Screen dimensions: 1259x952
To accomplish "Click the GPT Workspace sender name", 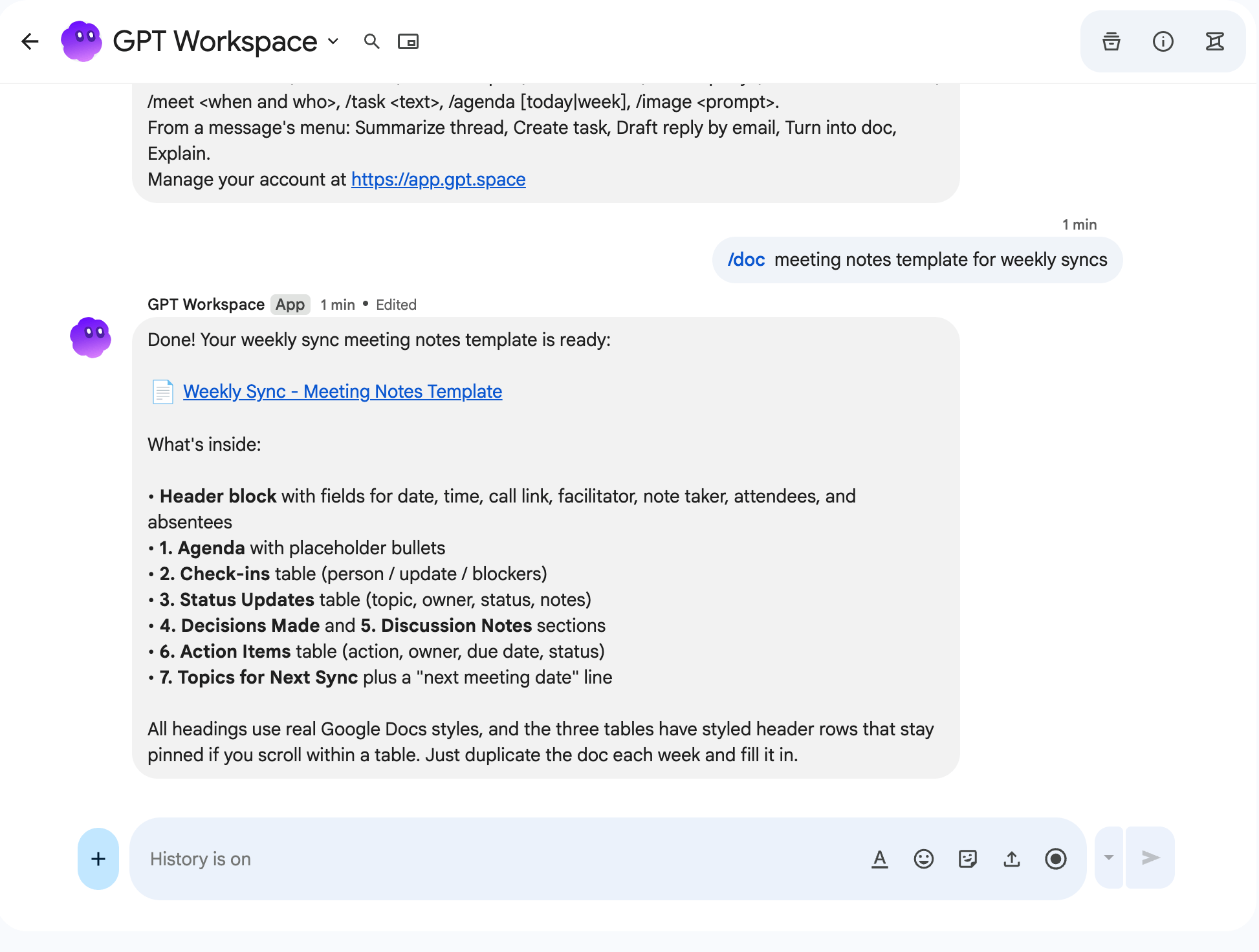I will (206, 305).
